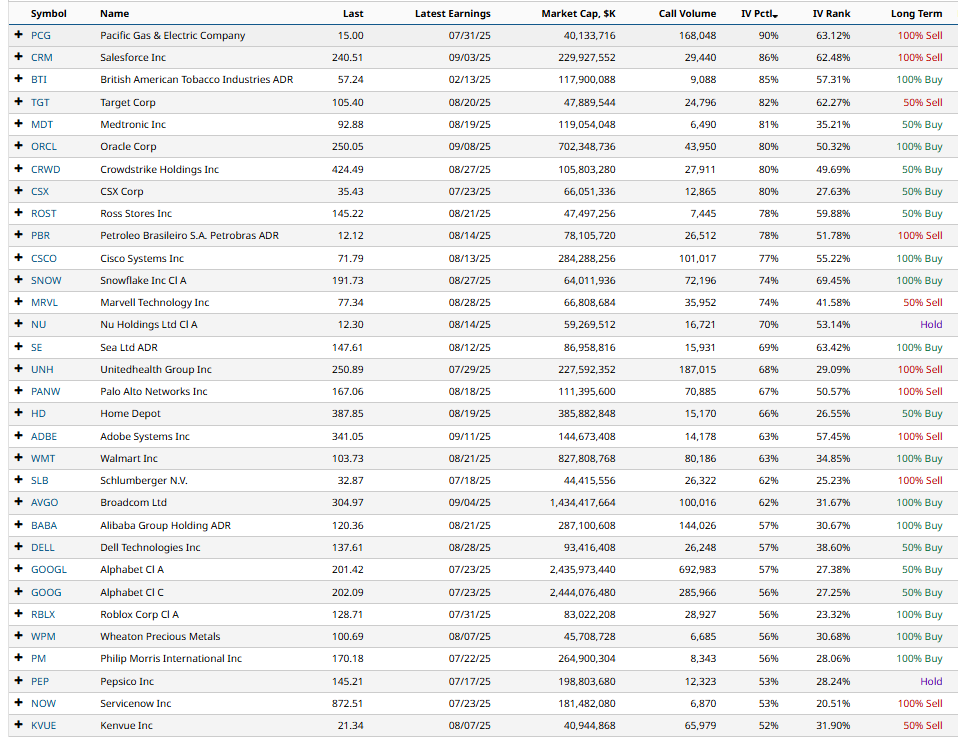Expand the WMT row plus icon
Viewport: 958px width, 748px height.
point(18,458)
